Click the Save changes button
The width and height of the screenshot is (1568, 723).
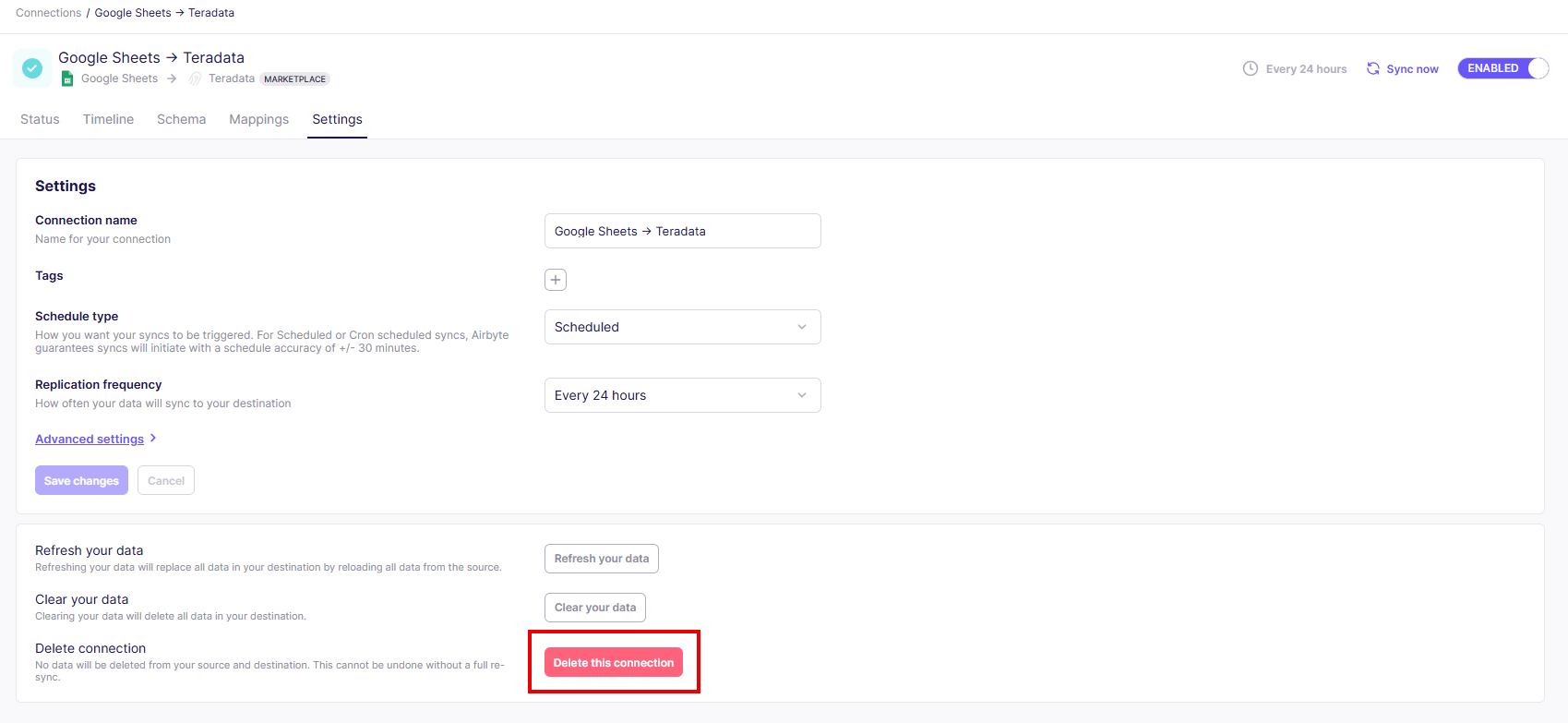[81, 480]
